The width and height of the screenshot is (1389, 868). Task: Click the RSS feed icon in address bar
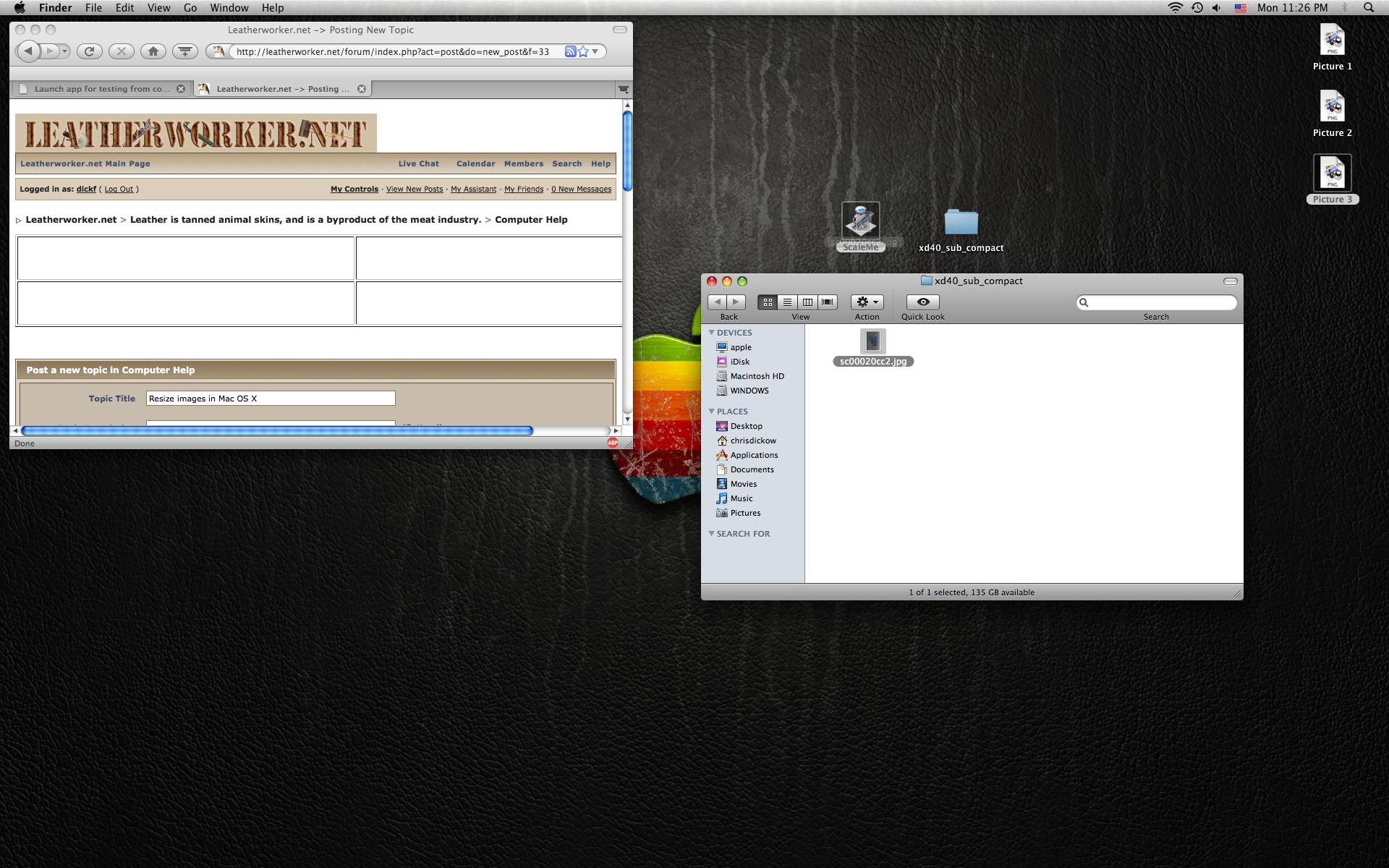click(x=570, y=51)
